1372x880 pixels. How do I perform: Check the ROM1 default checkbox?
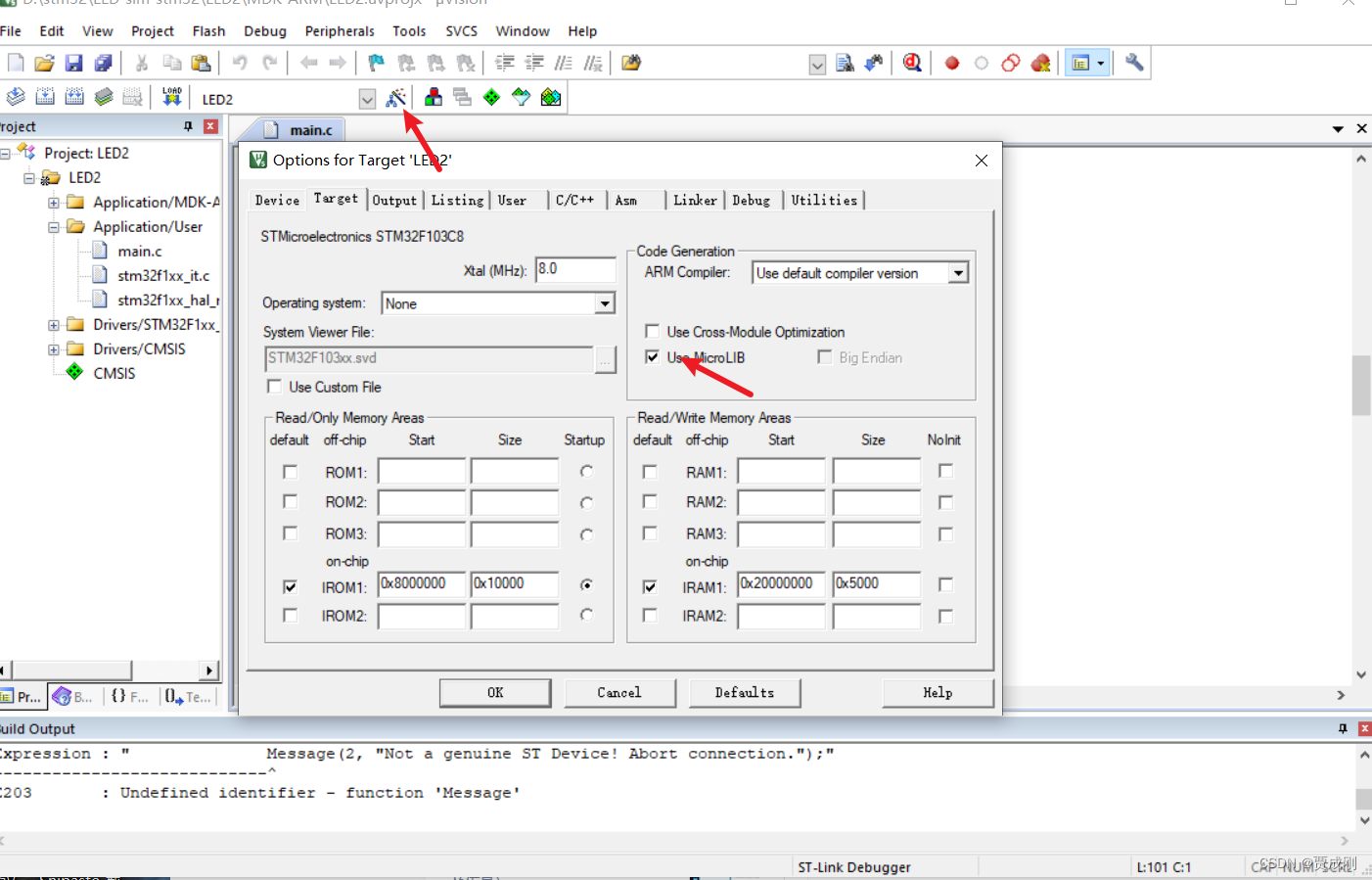pos(290,471)
